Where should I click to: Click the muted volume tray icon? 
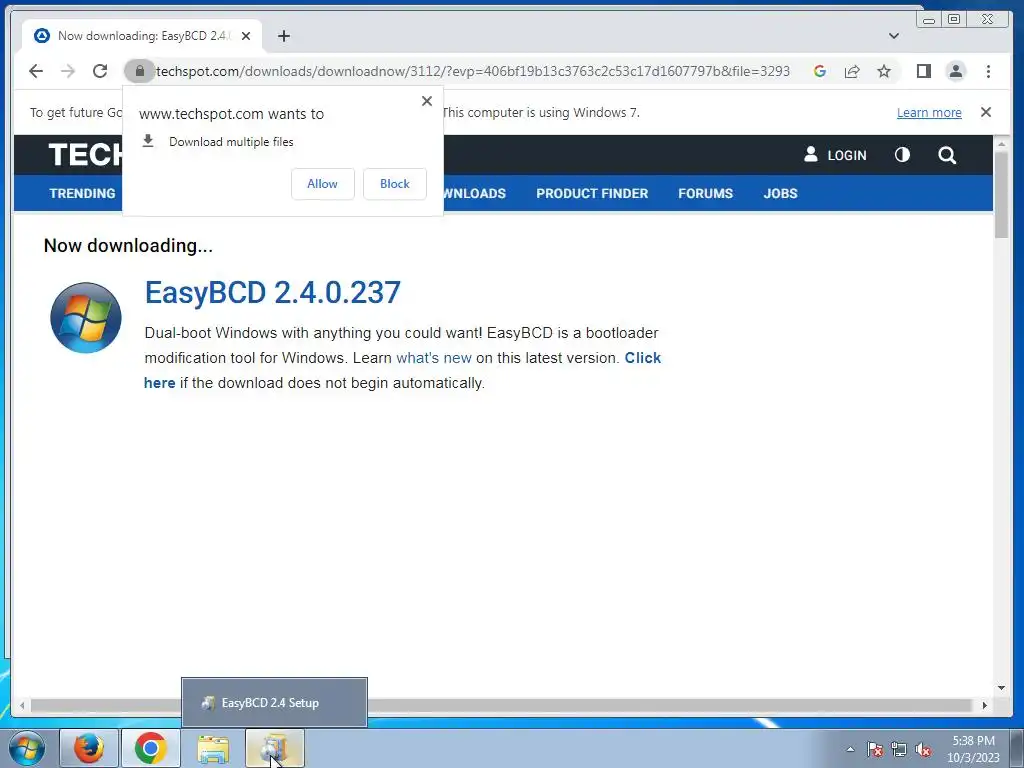(923, 749)
